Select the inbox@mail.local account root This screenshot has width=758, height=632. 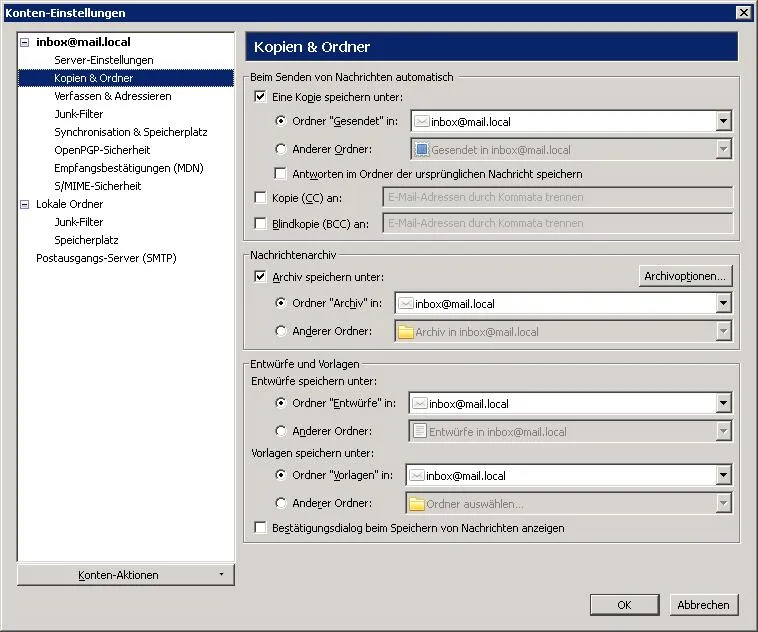click(83, 42)
